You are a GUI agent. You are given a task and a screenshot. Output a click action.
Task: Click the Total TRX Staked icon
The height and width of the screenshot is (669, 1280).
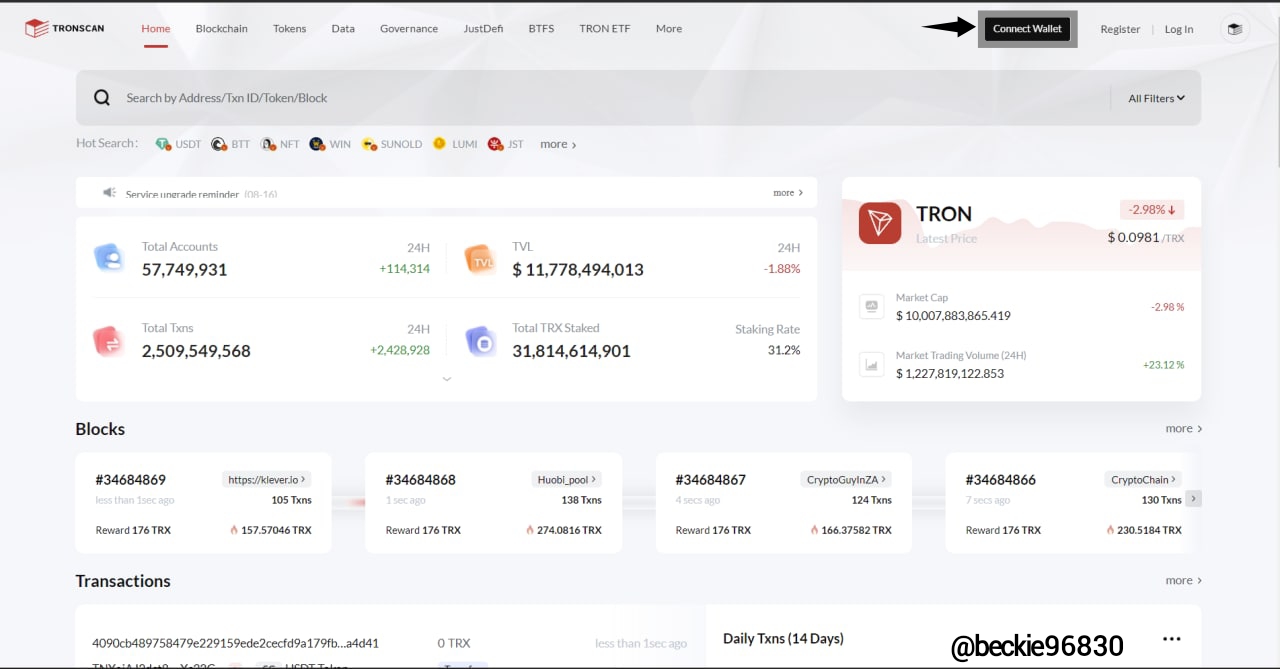[x=481, y=341]
